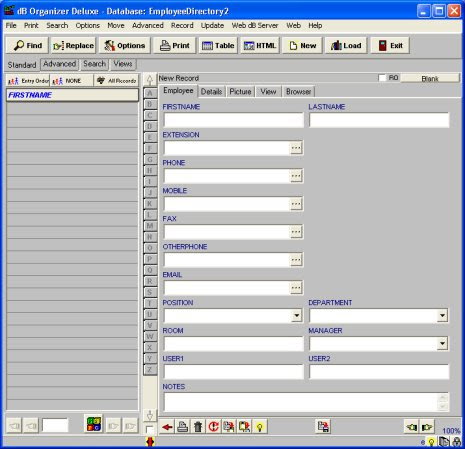Viewport: 465px width, 449px height.
Task: Click the Blank button
Action: pyautogui.click(x=430, y=79)
